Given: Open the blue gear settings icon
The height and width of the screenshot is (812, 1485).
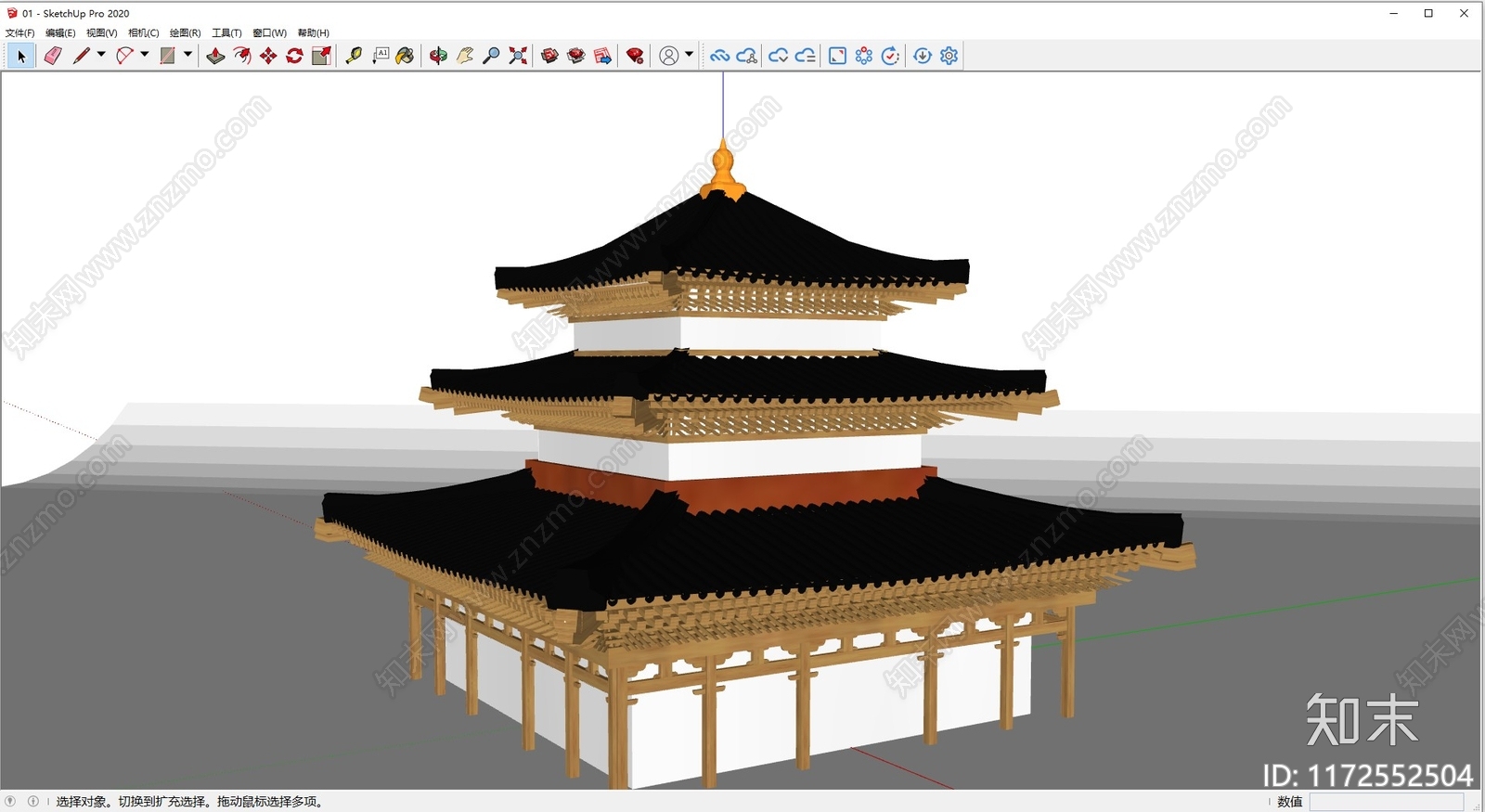Looking at the screenshot, I should click(949, 56).
